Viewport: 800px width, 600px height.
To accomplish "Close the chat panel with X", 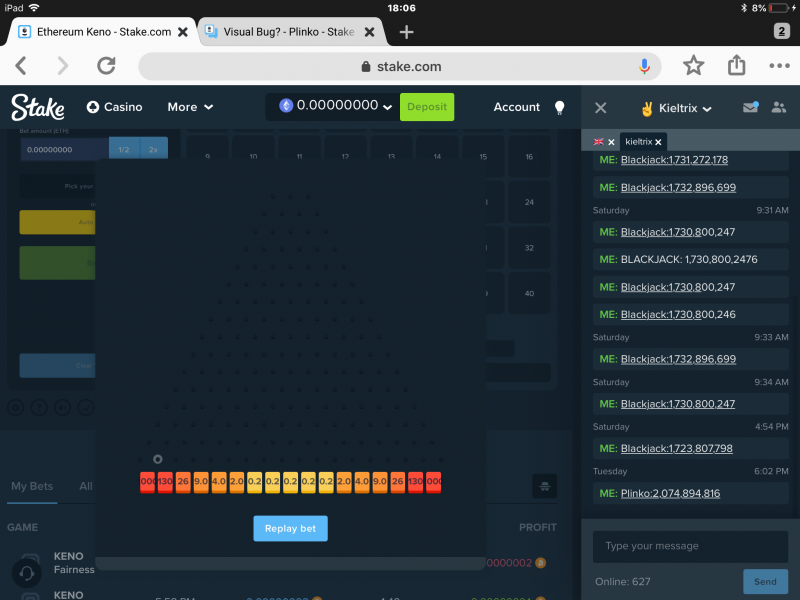I will [x=601, y=108].
